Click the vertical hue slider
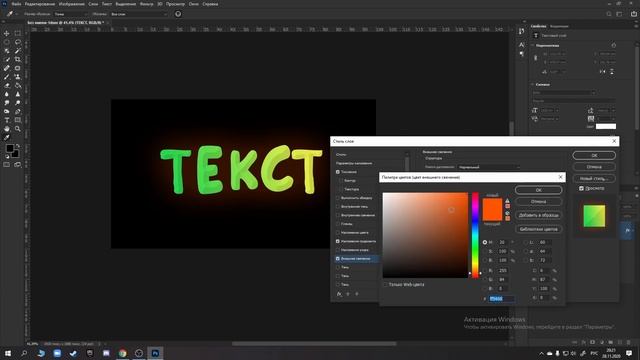The width and height of the screenshot is (640, 360). 475,236
